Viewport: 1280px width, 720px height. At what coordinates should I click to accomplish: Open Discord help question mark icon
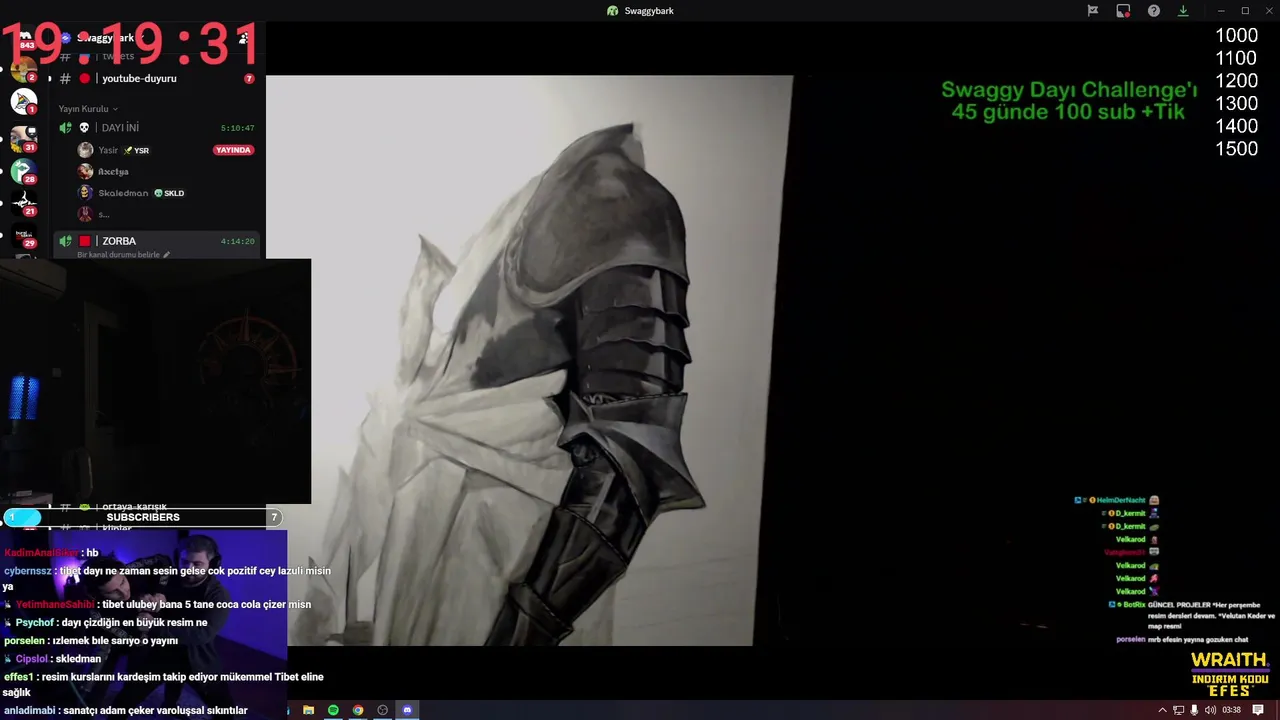point(1154,11)
